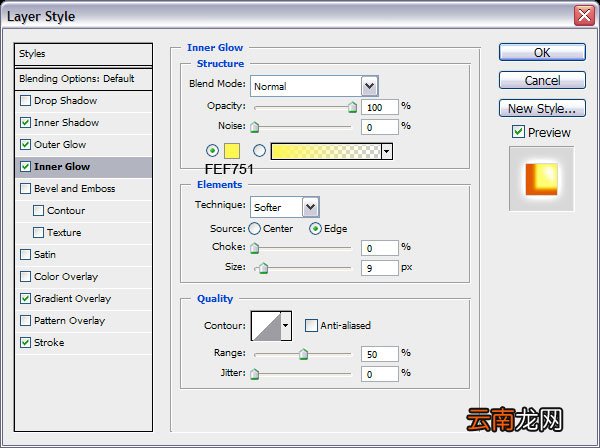Tick the Contour sub-option checkbox
600x448 pixels.
coord(38,210)
